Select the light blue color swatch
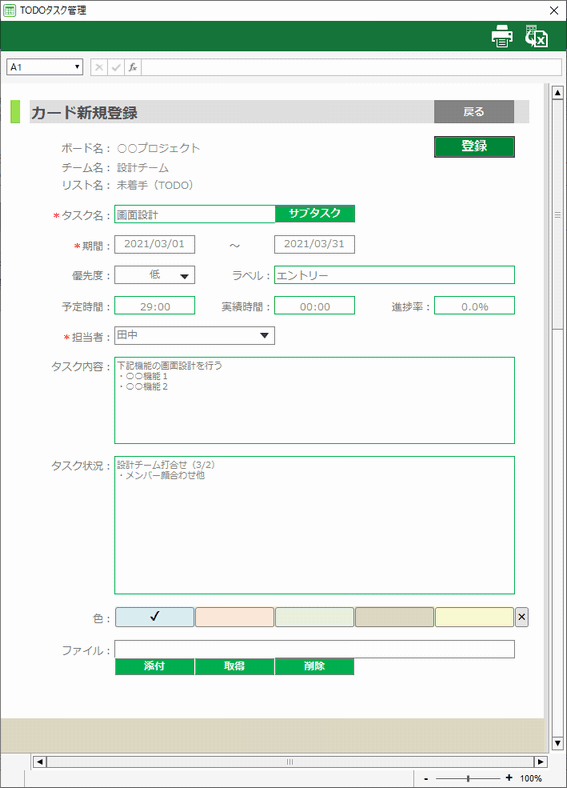 154,617
